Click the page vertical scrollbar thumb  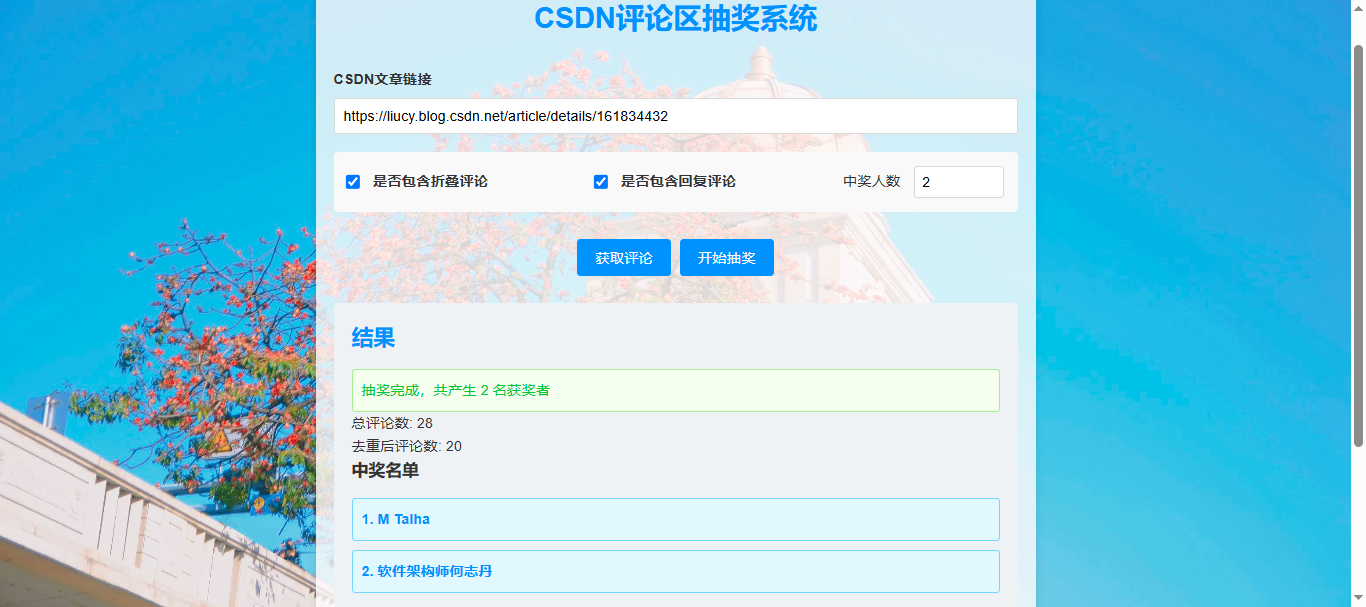(x=1358, y=245)
